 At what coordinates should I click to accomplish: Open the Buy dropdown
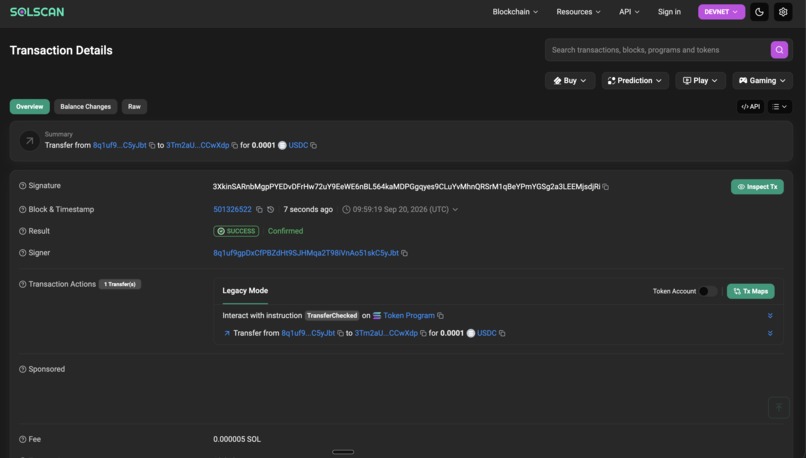pyautogui.click(x=570, y=81)
